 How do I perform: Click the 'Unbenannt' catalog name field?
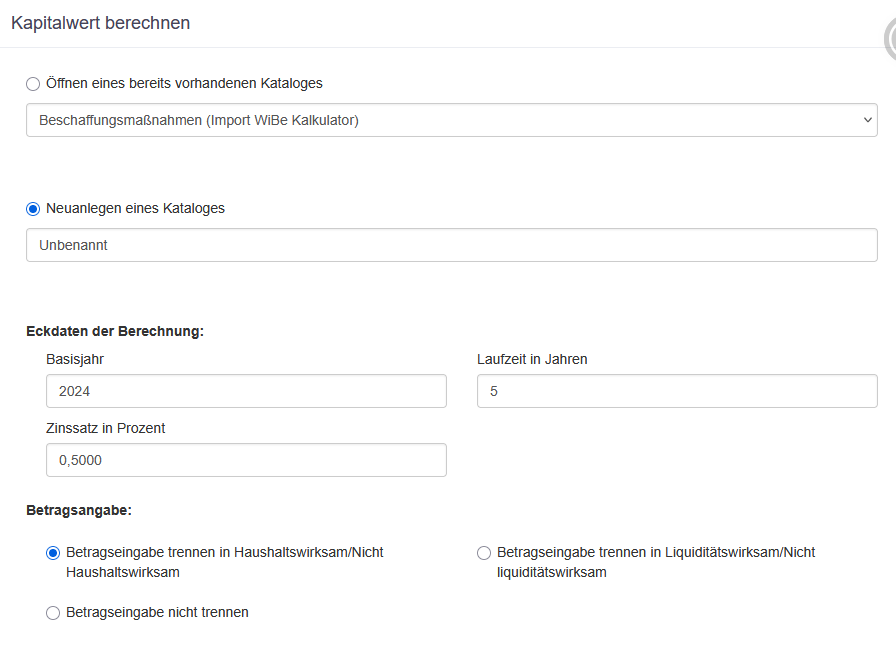(x=451, y=245)
